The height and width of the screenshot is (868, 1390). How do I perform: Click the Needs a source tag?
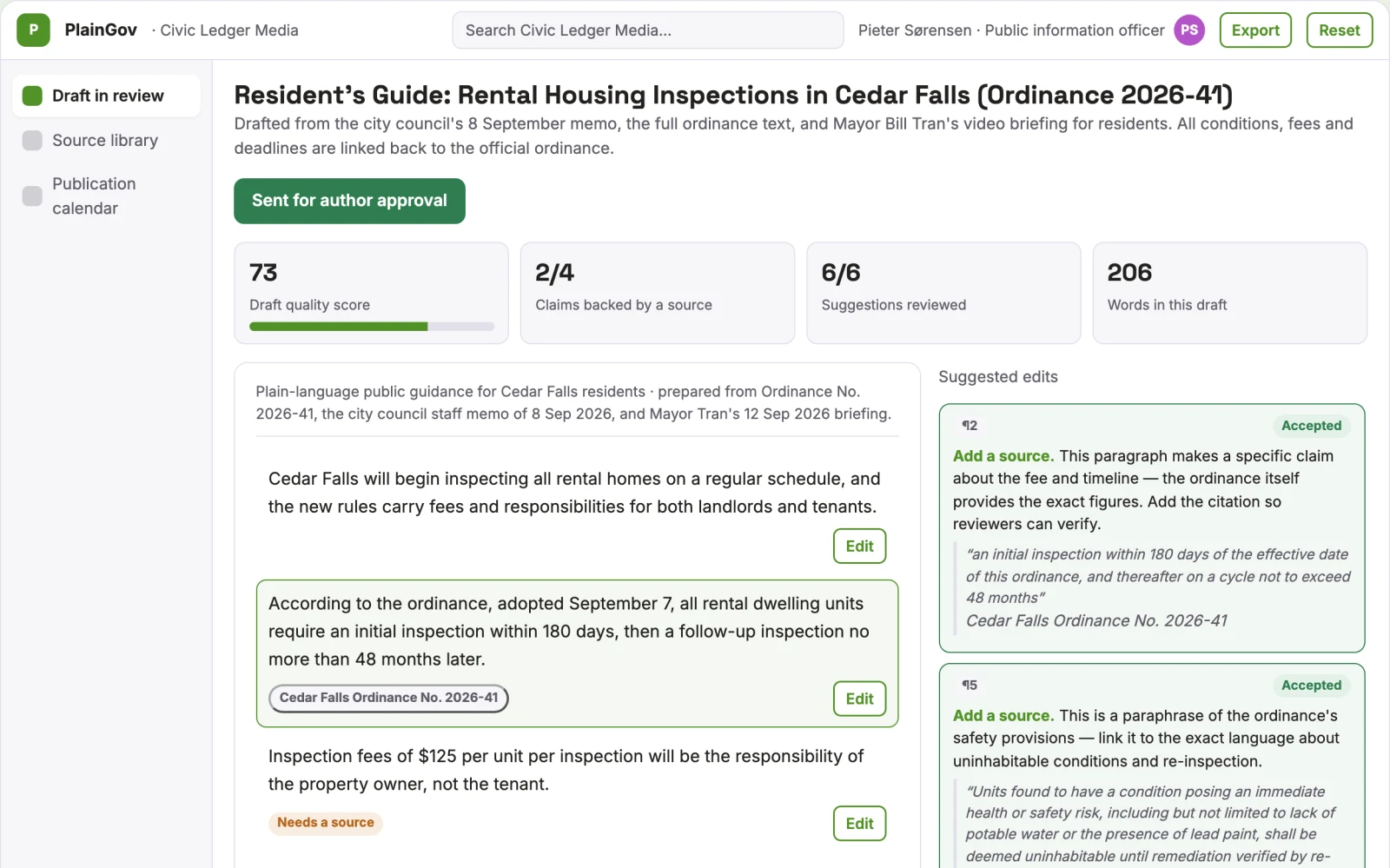[326, 823]
